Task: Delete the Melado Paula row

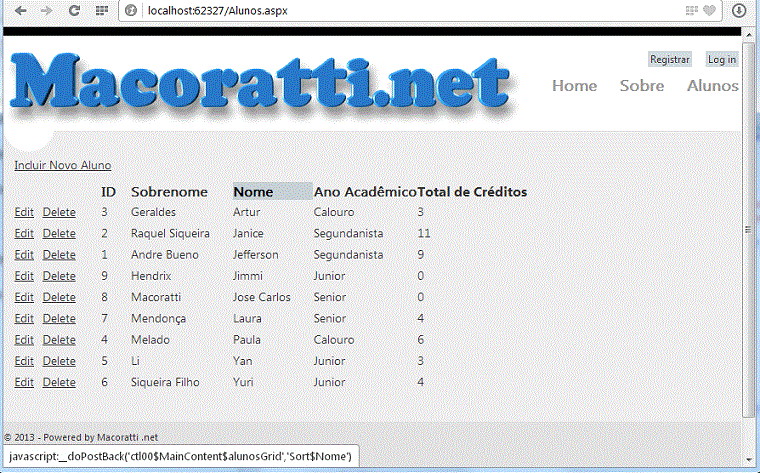Action: tap(59, 340)
